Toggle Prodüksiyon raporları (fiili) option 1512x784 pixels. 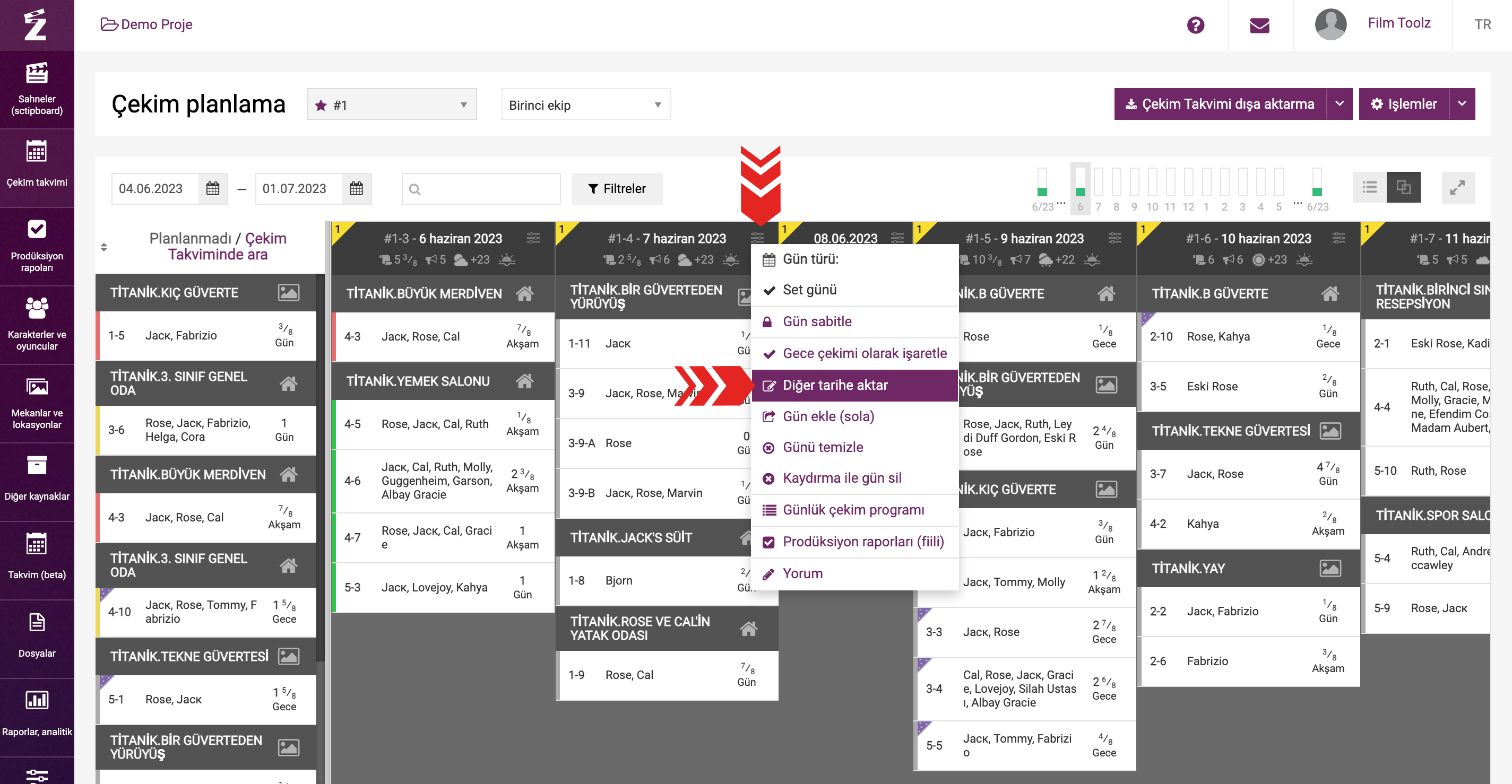click(854, 542)
